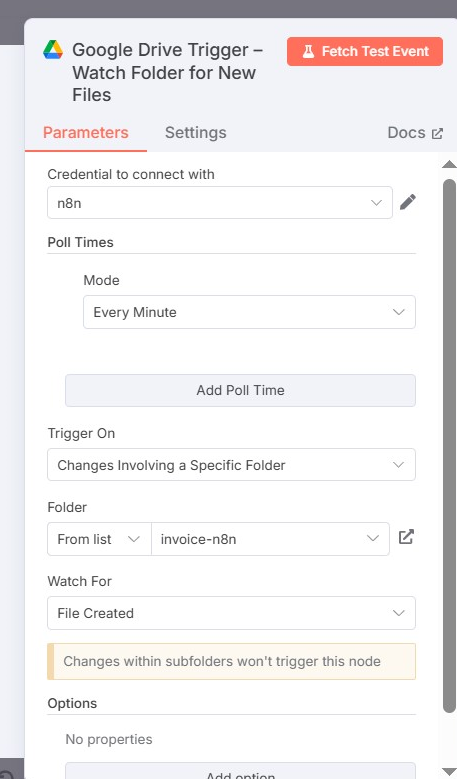Open the Trigger On dropdown

point(231,465)
